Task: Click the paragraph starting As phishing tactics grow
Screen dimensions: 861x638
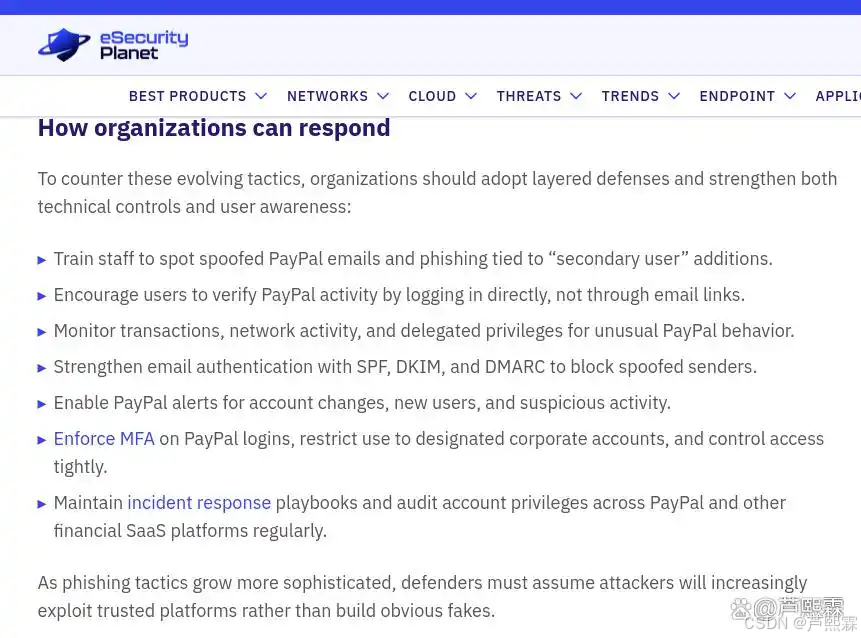Action: click(x=422, y=597)
